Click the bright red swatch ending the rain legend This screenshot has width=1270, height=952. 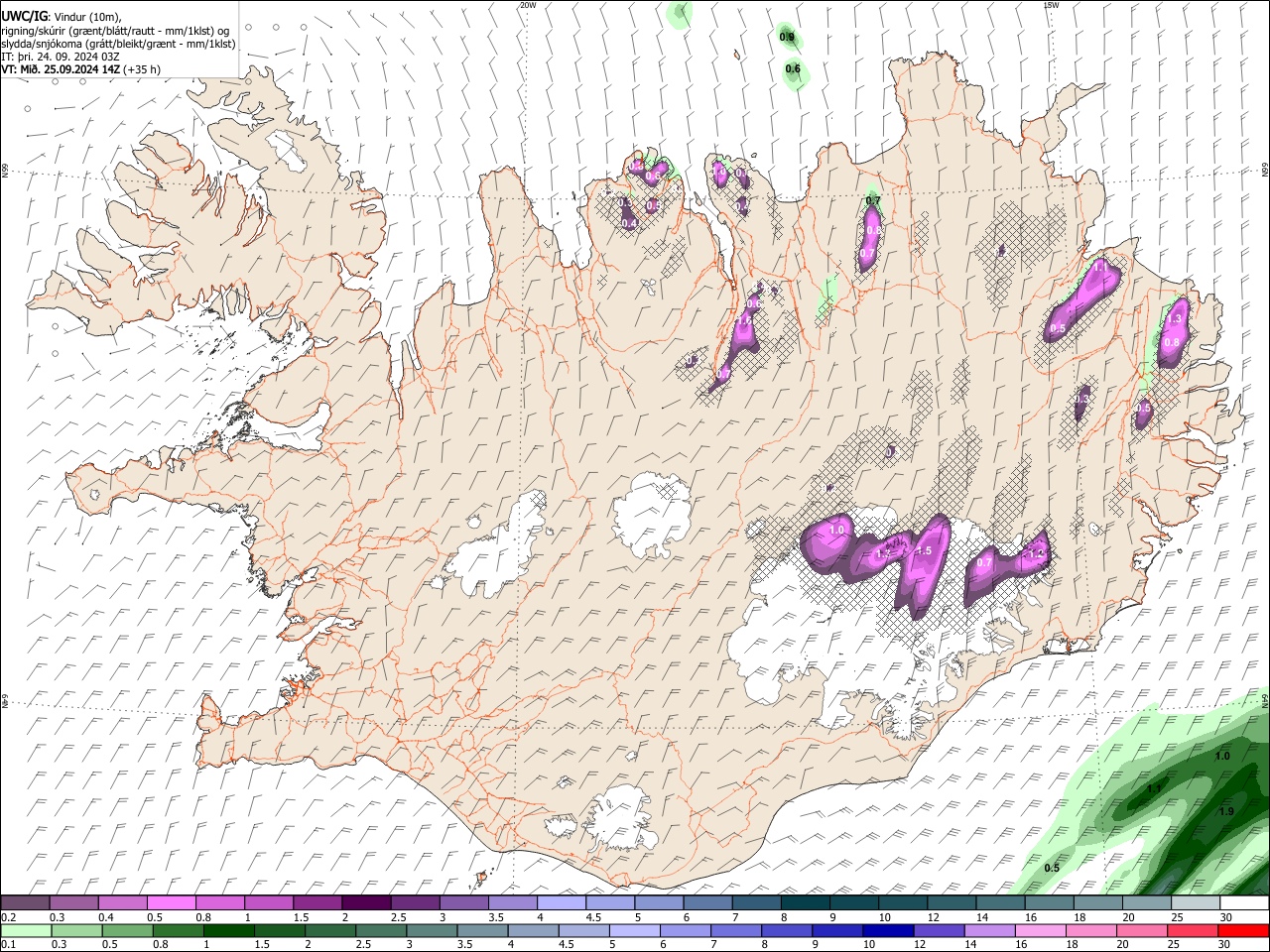(1243, 930)
